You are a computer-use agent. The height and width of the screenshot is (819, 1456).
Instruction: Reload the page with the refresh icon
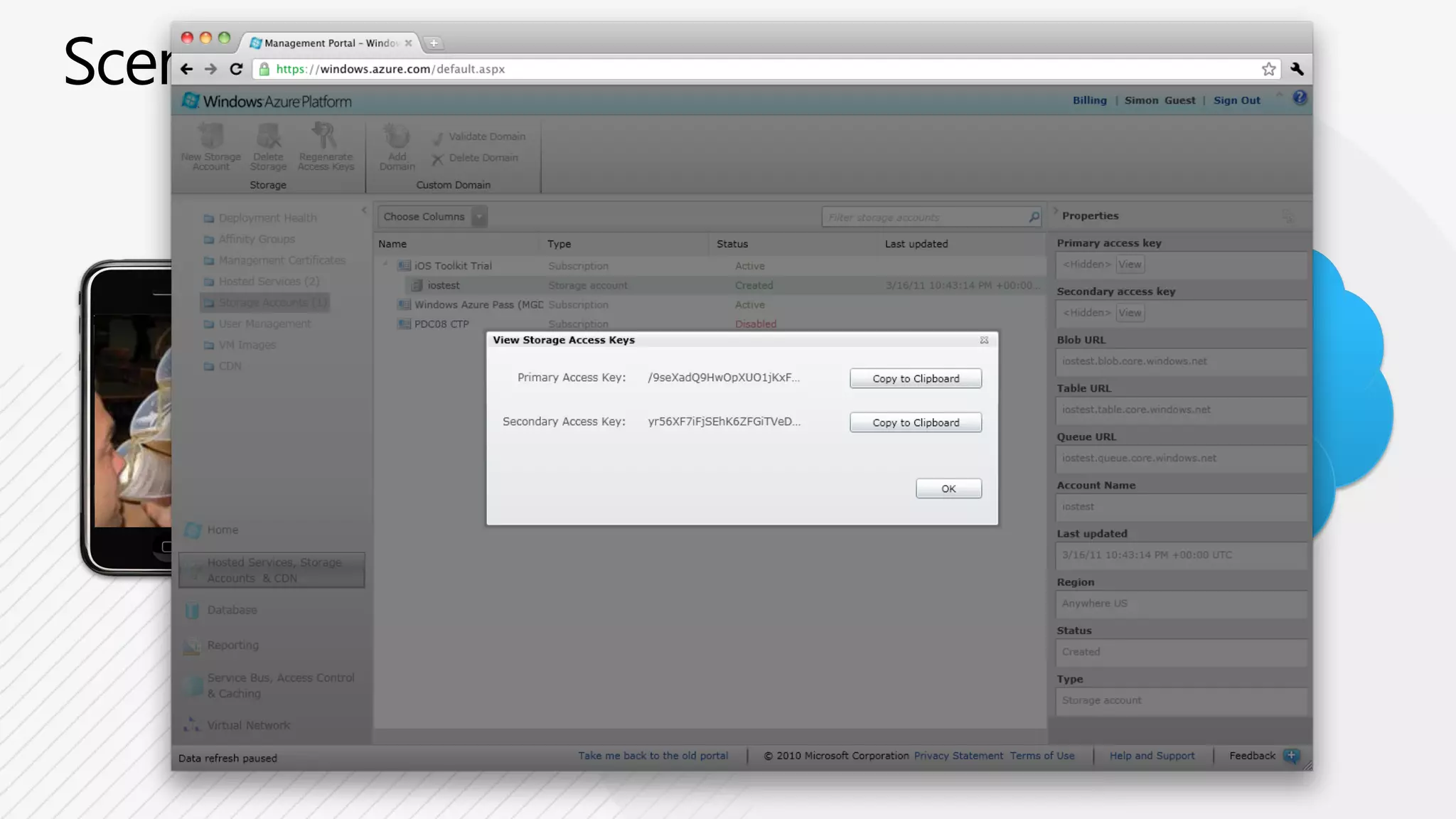tap(237, 69)
